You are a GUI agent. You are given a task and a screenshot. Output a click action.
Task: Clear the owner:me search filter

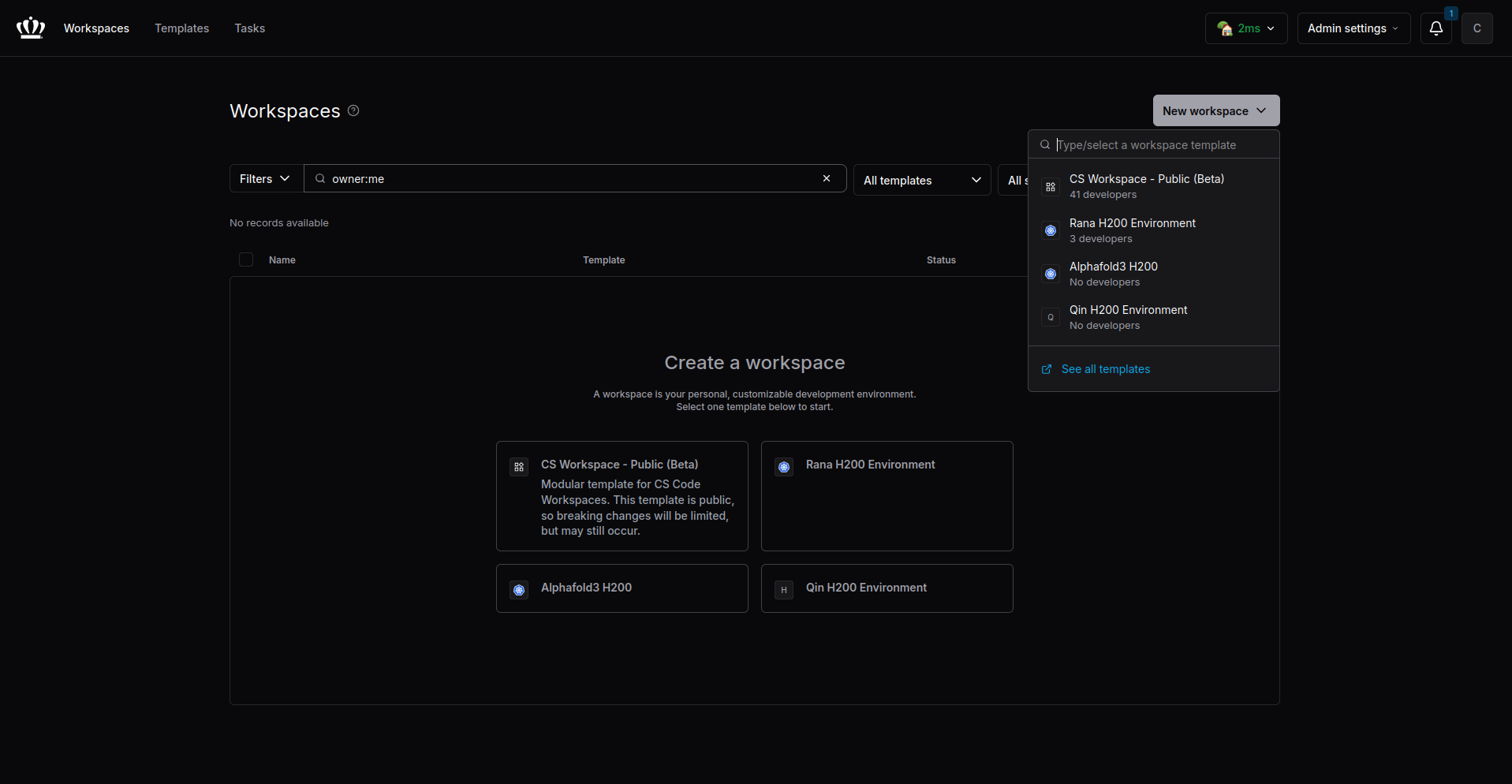[827, 179]
